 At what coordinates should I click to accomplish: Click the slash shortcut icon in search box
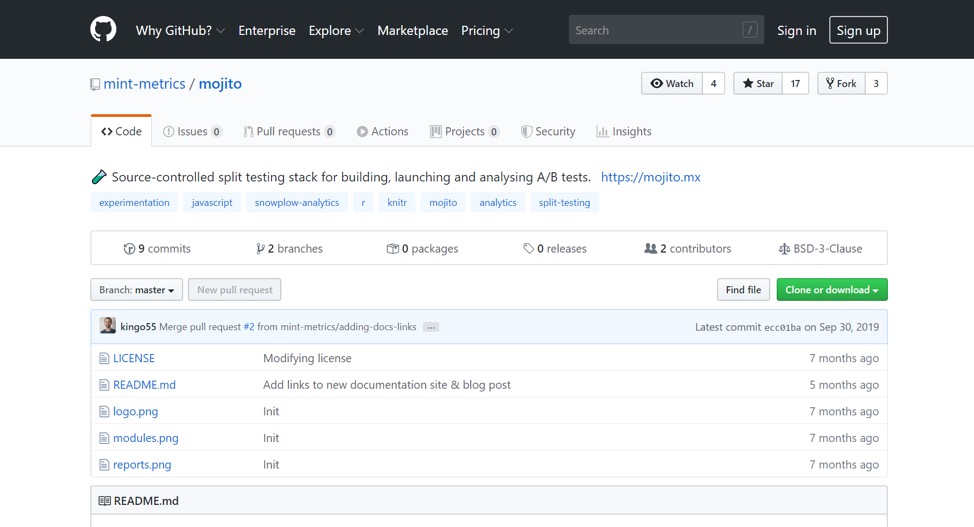click(x=750, y=30)
